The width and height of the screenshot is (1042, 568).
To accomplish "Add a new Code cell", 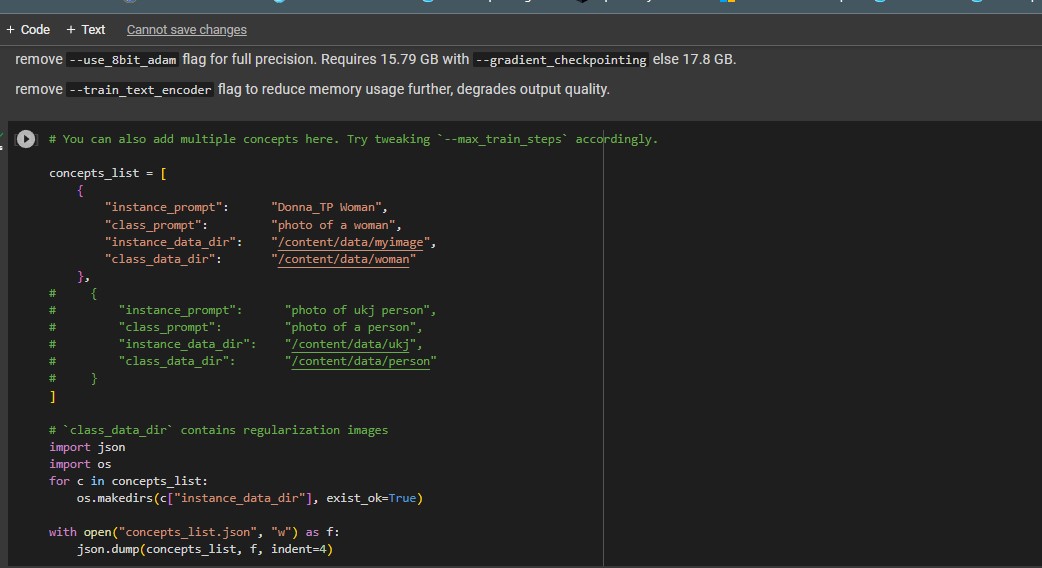I will coord(28,30).
